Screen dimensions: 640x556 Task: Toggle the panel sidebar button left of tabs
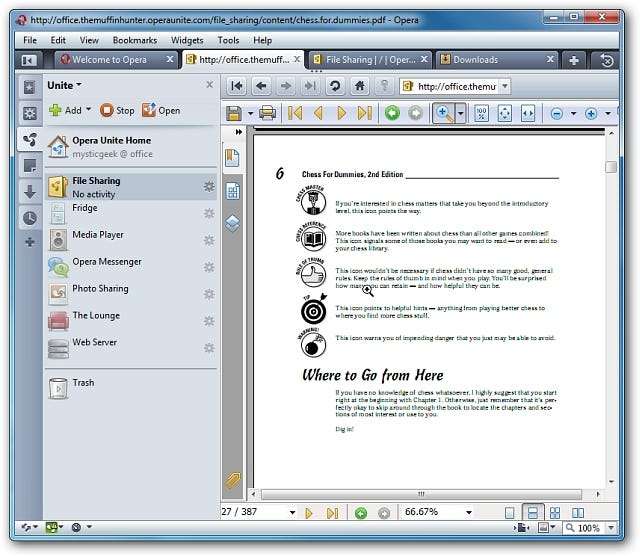tap(29, 60)
